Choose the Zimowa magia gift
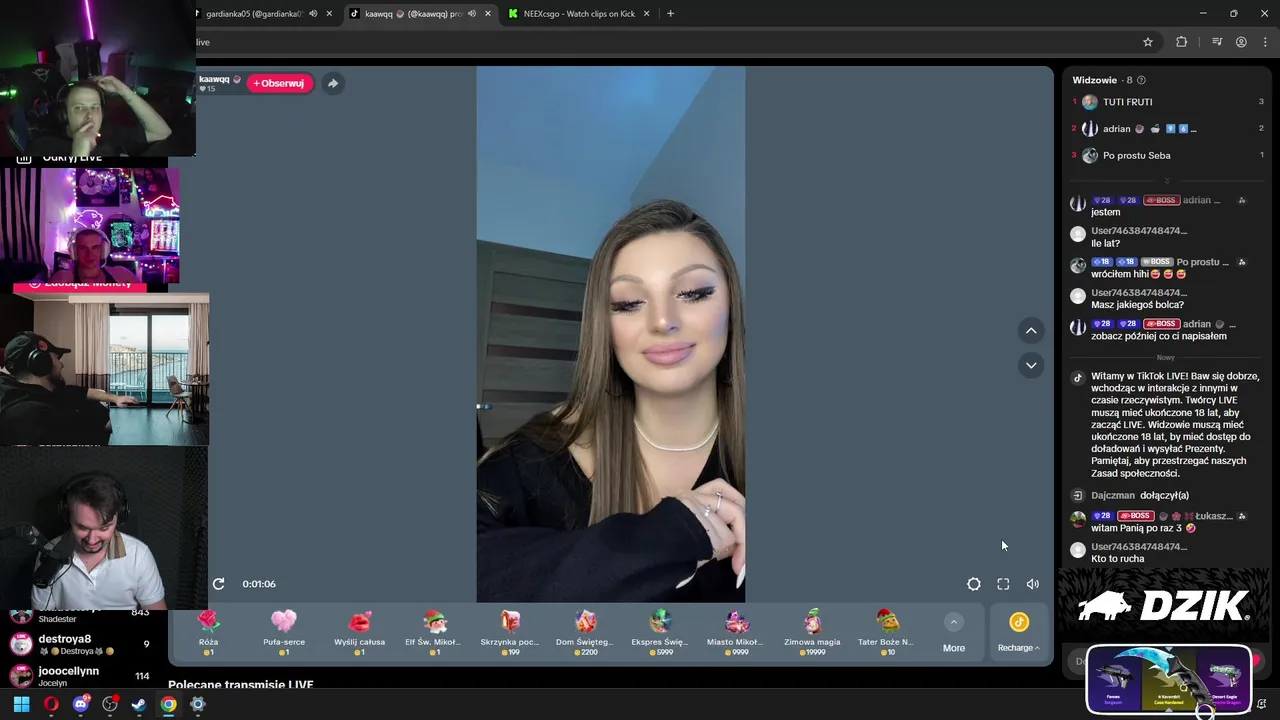This screenshot has width=1280, height=720. click(812, 632)
